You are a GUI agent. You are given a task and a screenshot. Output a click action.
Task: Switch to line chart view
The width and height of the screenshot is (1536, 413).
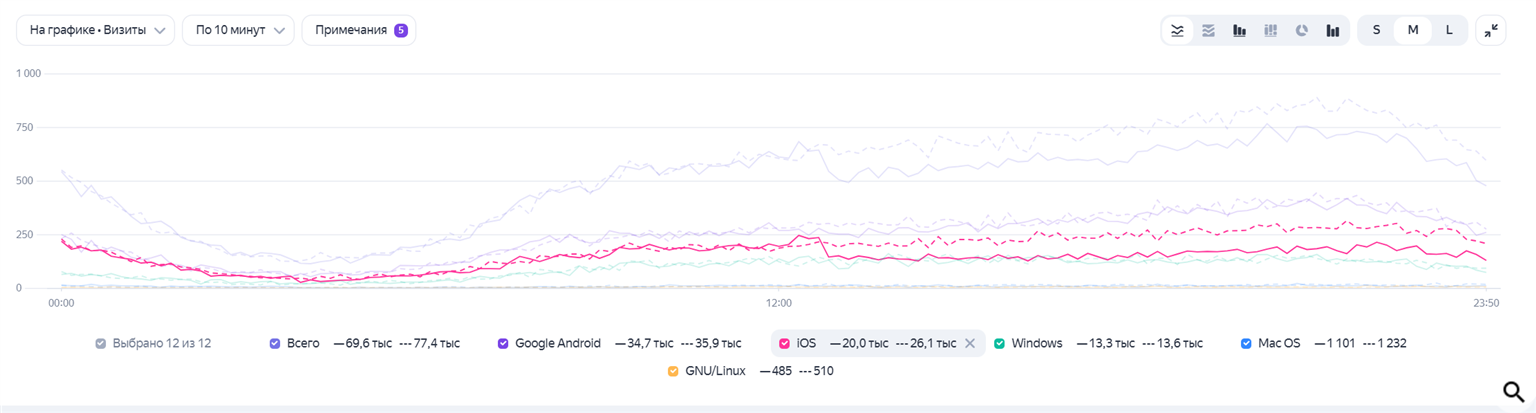1178,30
